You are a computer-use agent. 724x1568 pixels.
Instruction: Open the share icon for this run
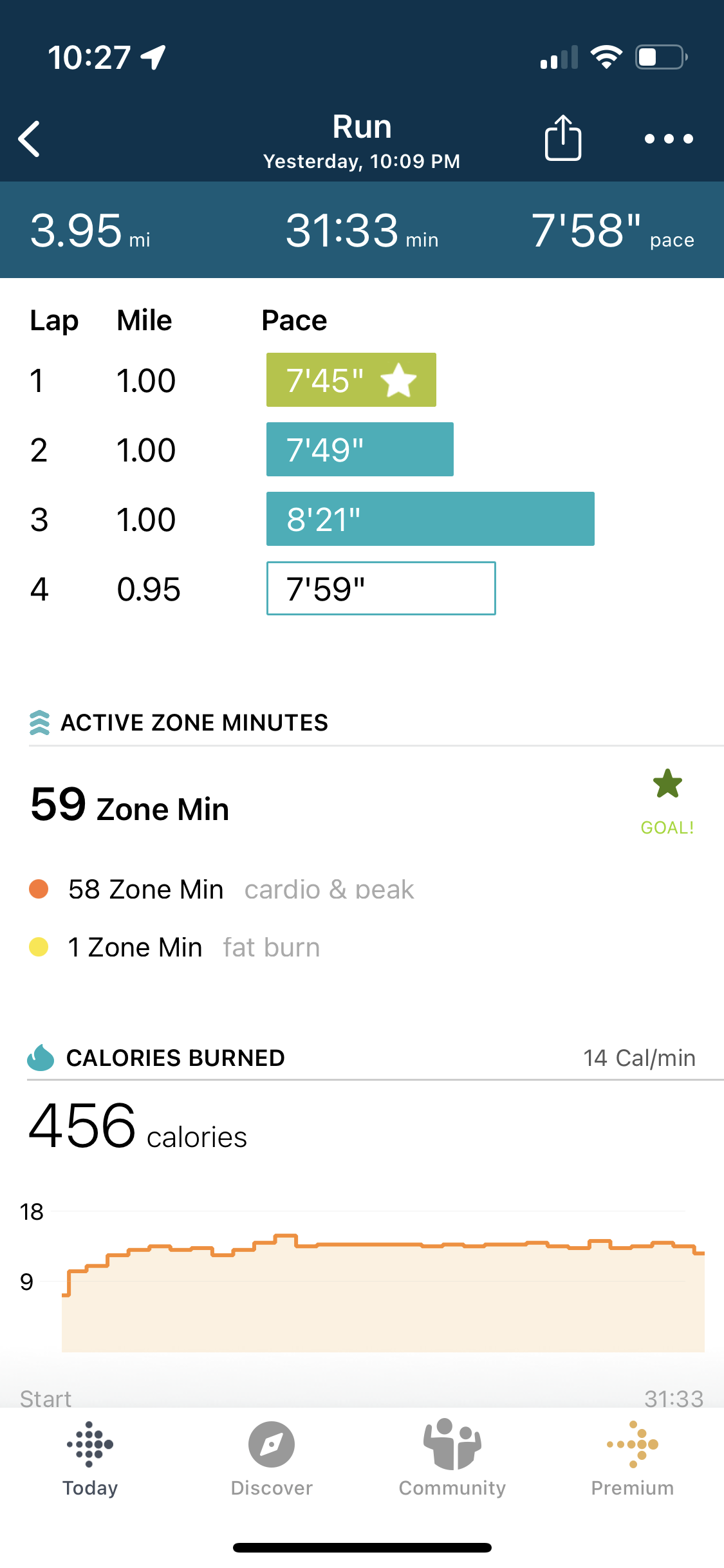tap(563, 137)
